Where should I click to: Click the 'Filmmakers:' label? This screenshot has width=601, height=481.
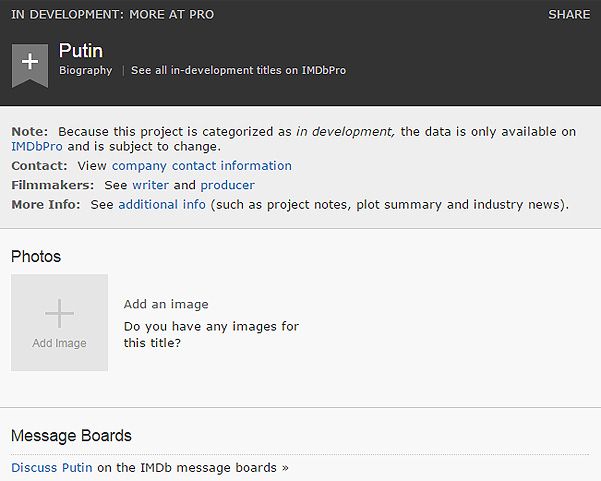pos(53,185)
